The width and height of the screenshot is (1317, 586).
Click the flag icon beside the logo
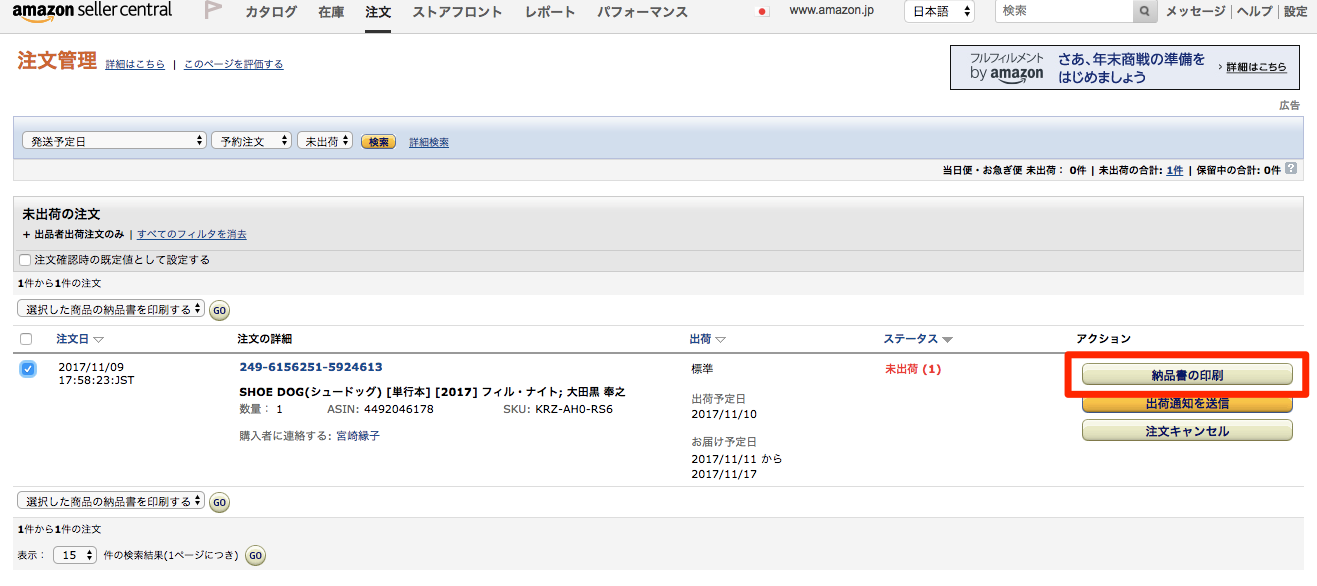click(x=213, y=12)
